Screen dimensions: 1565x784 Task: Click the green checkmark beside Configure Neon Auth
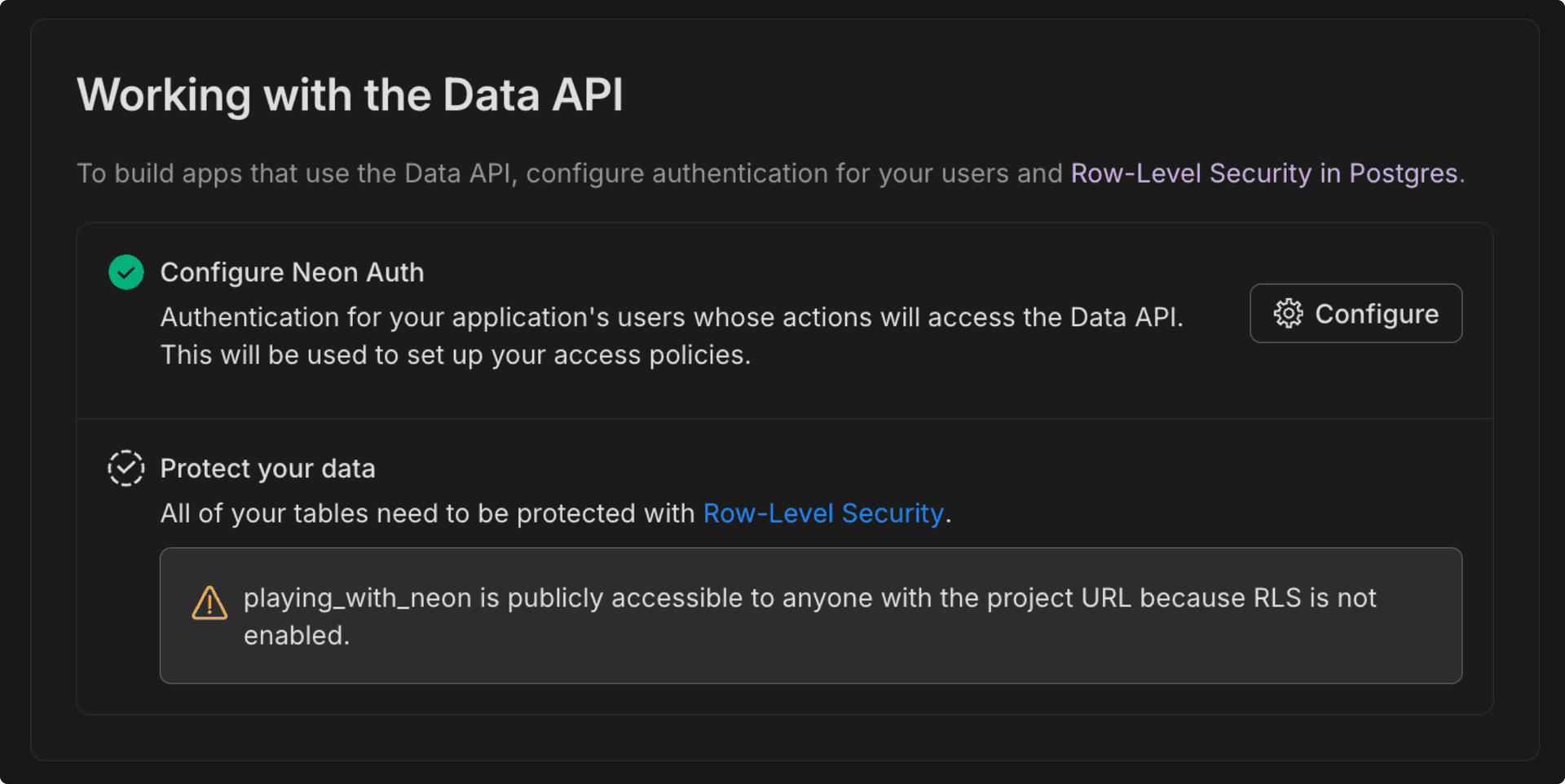point(126,271)
